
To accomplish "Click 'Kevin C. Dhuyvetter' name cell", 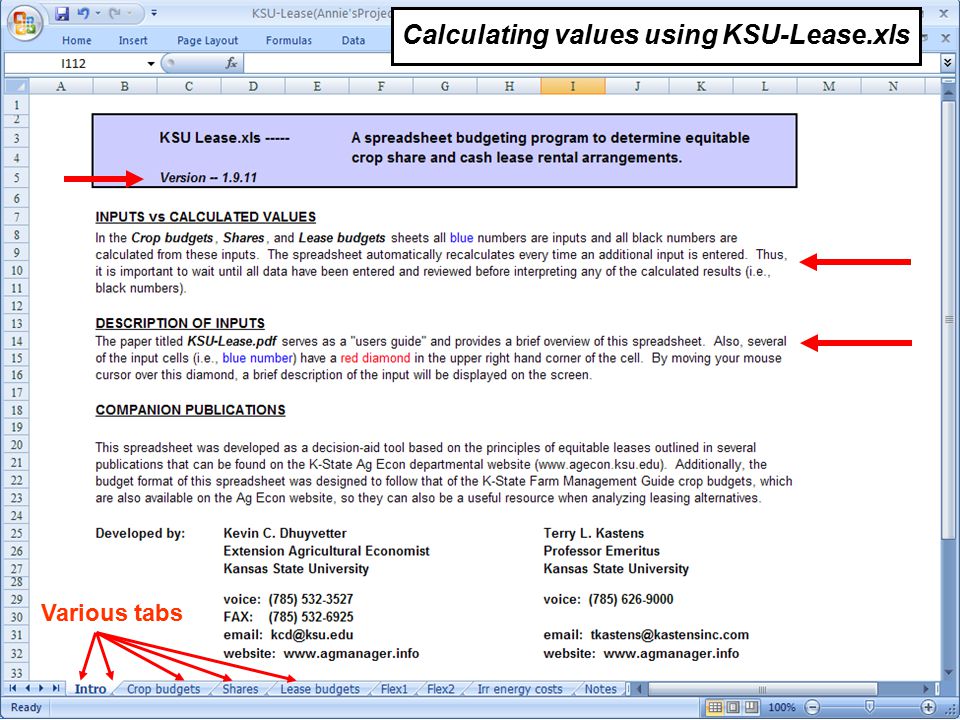I will (x=285, y=533).
